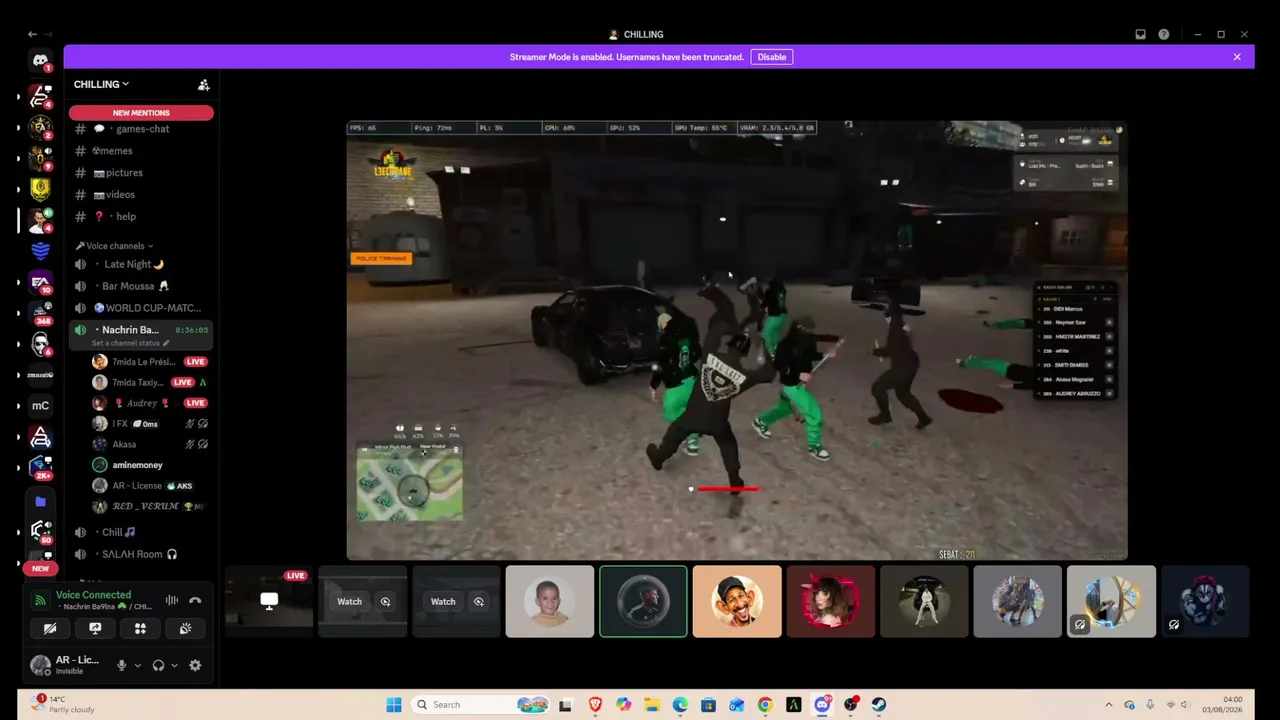Open the pictures text channel

[x=141, y=173]
